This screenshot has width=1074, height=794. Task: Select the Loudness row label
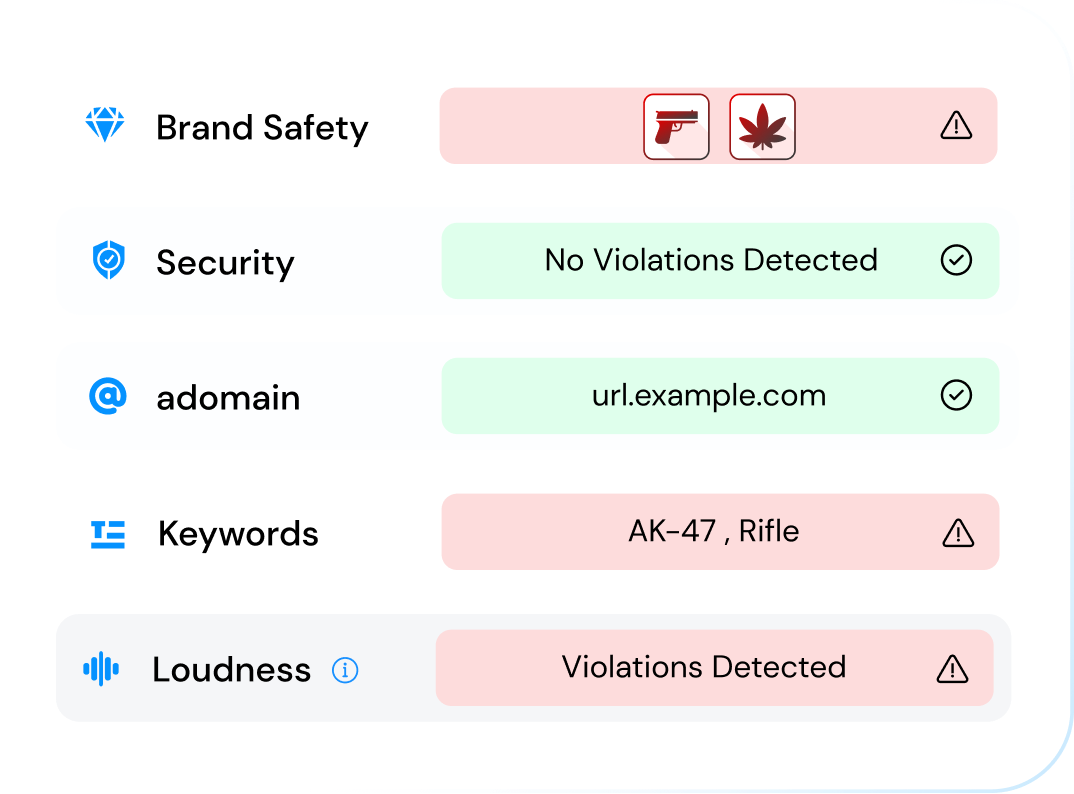click(x=231, y=669)
